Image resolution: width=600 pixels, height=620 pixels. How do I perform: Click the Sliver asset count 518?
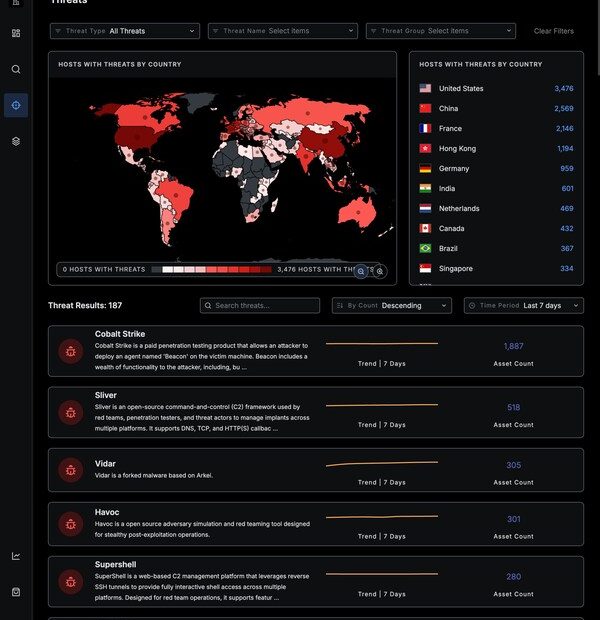(x=513, y=407)
